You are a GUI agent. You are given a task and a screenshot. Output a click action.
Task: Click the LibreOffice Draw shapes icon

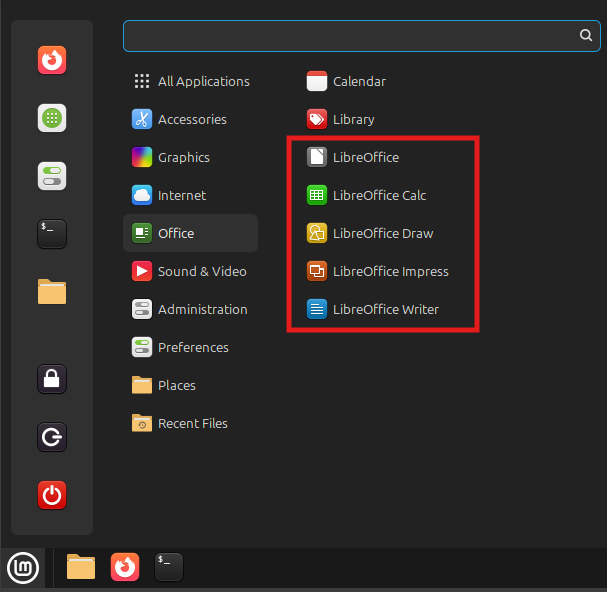click(317, 233)
